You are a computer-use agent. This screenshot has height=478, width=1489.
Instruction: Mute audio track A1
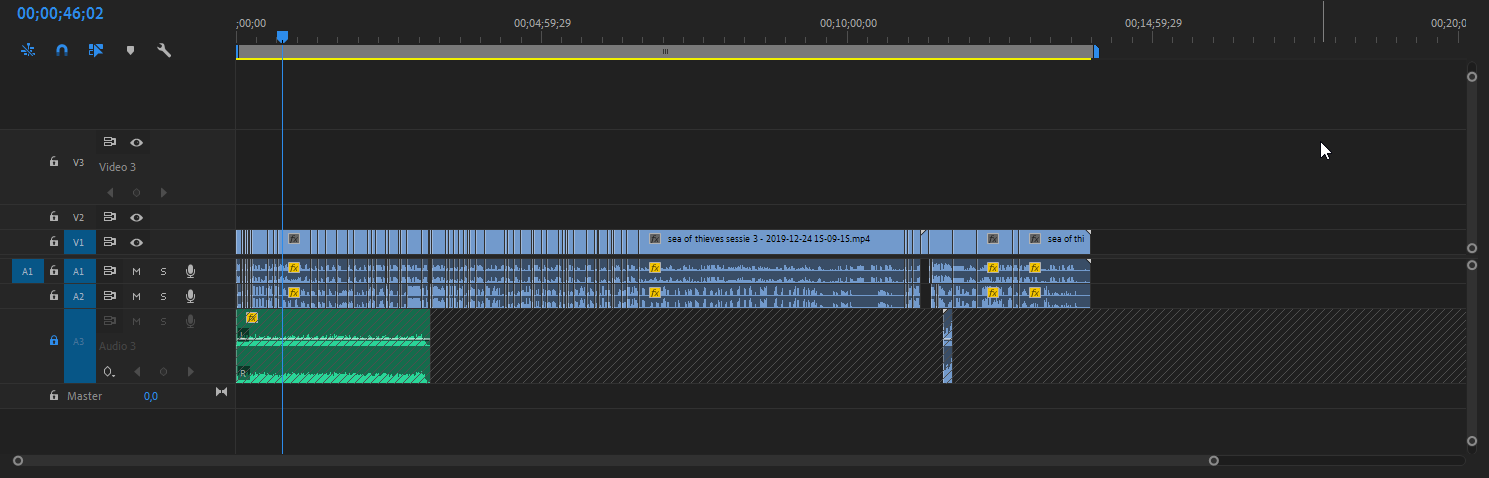(x=136, y=271)
